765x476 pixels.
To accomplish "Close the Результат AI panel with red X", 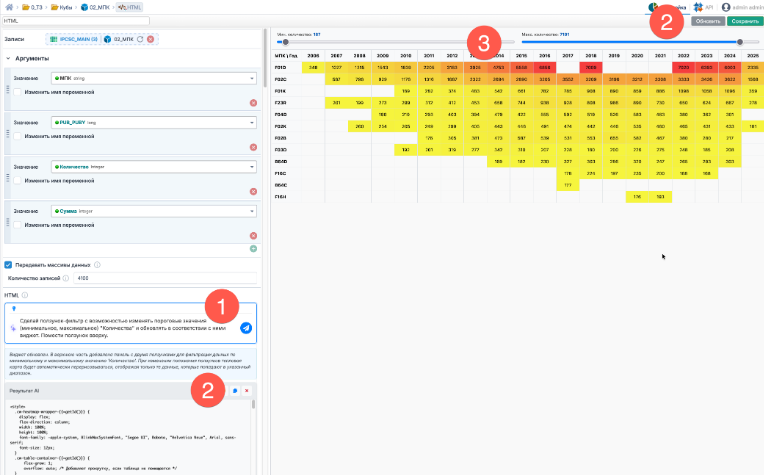I will pos(247,390).
